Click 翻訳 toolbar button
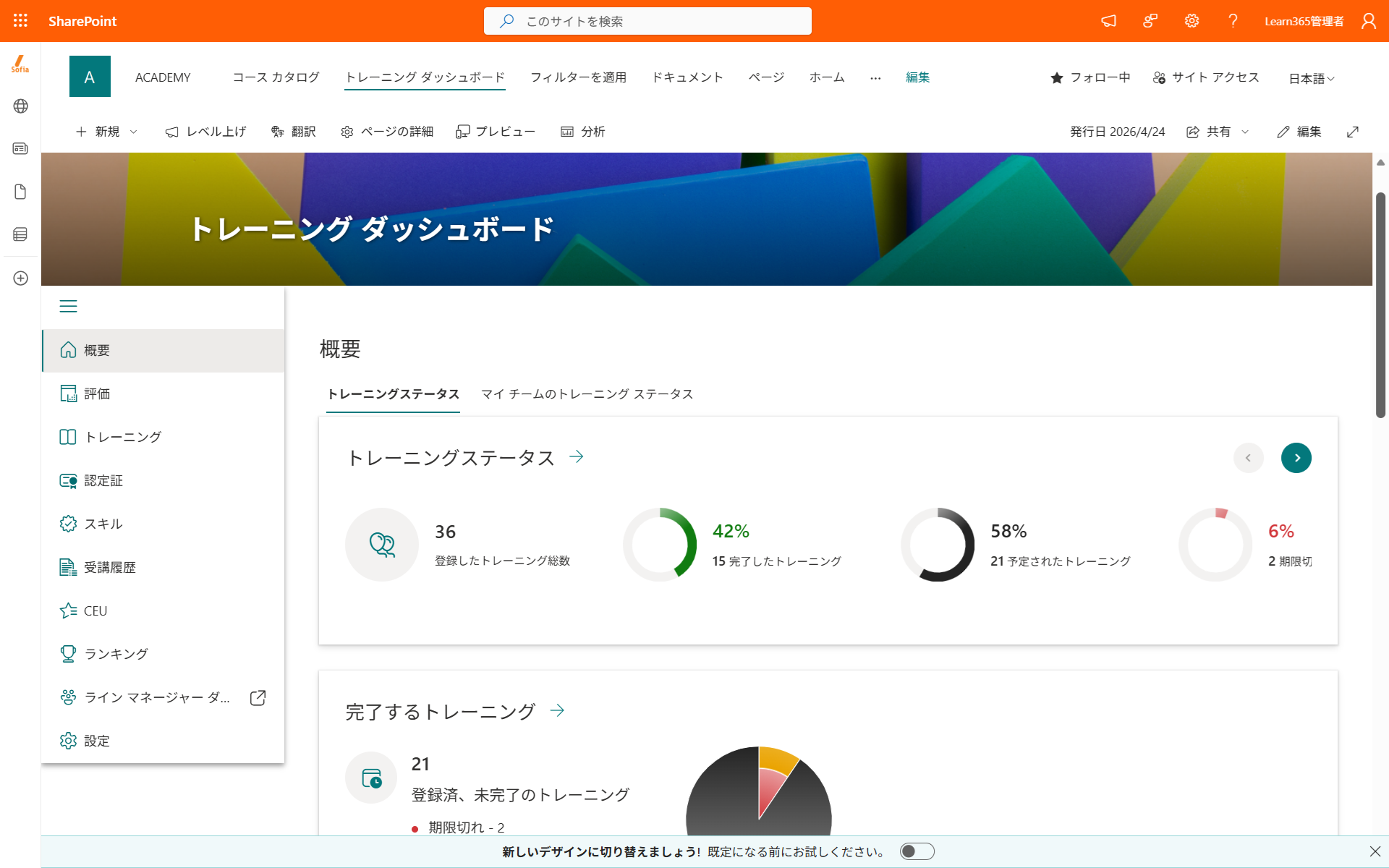The image size is (1389, 868). (293, 132)
